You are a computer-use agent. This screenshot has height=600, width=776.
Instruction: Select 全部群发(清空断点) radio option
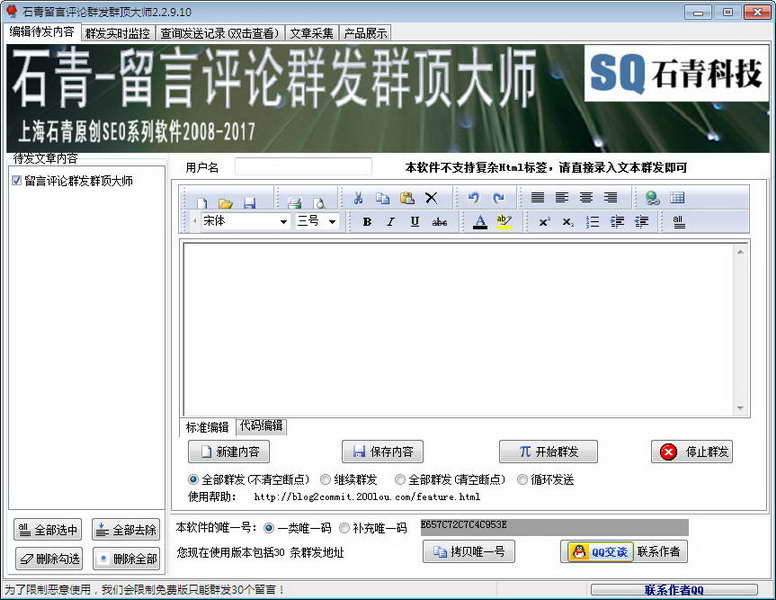point(400,479)
